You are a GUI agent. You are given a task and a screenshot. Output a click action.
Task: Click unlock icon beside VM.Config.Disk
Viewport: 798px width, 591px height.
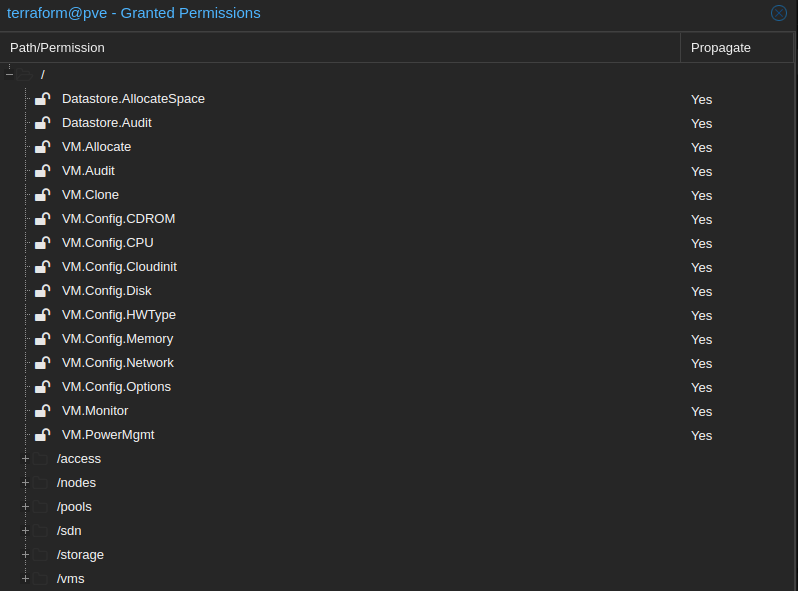pyautogui.click(x=43, y=291)
